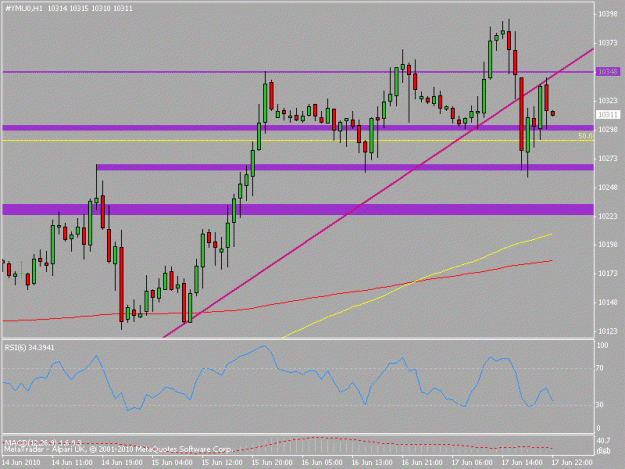Click the 15 Jun 04:00 time label

click(172, 463)
